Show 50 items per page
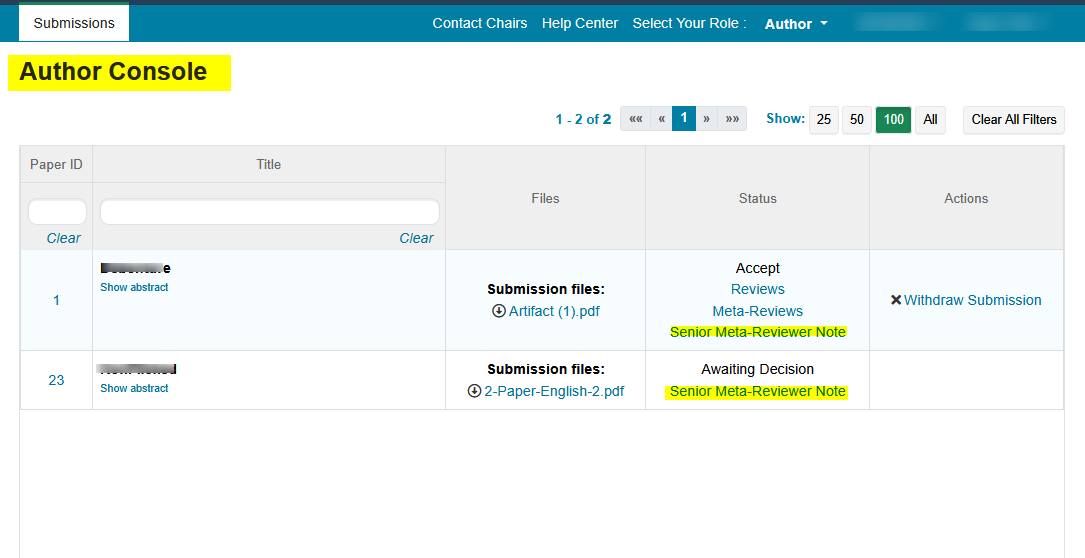Viewport: 1085px width, 558px height. [x=857, y=119]
